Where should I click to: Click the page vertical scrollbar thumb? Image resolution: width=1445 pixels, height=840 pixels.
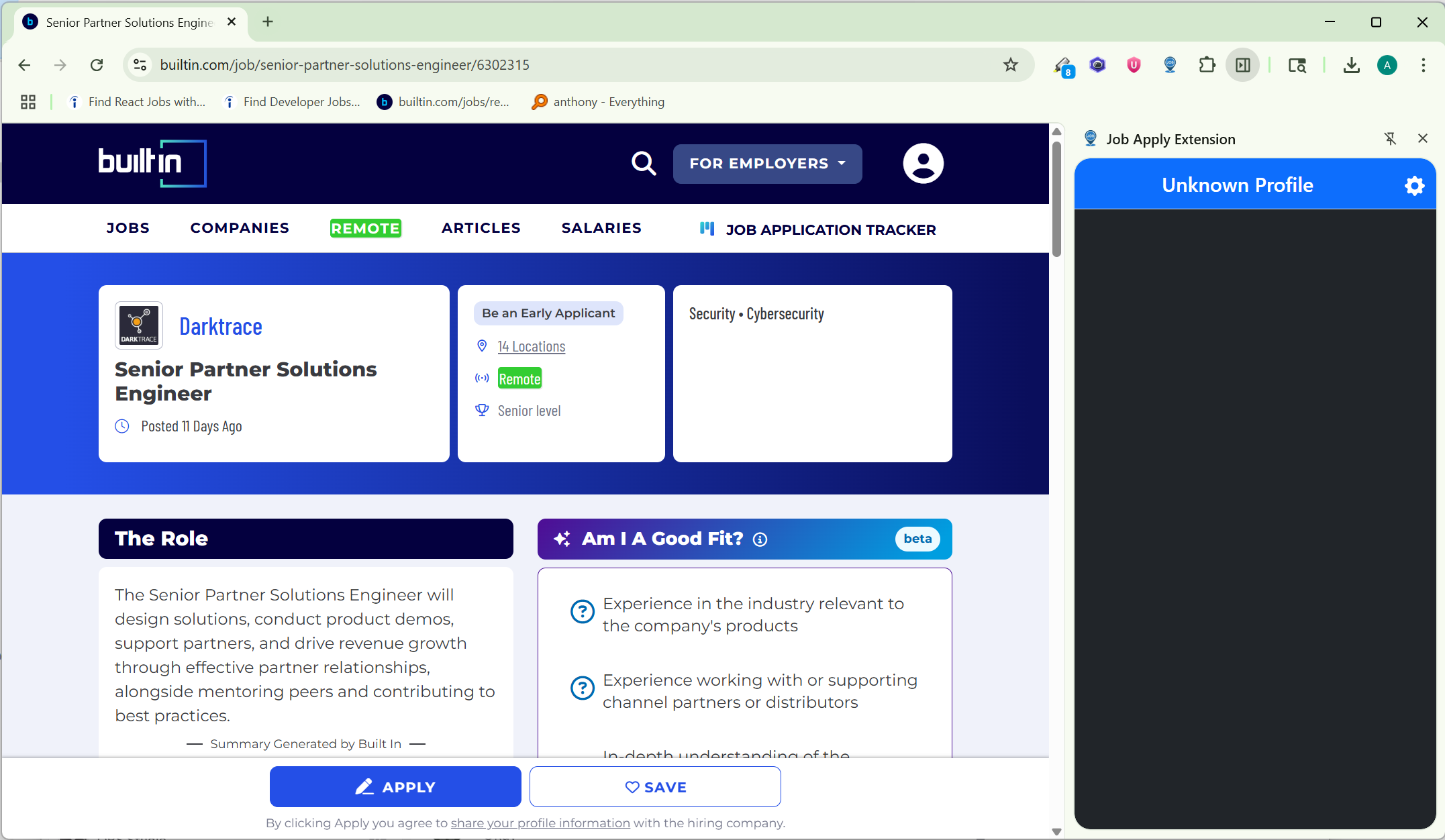coord(1056,198)
